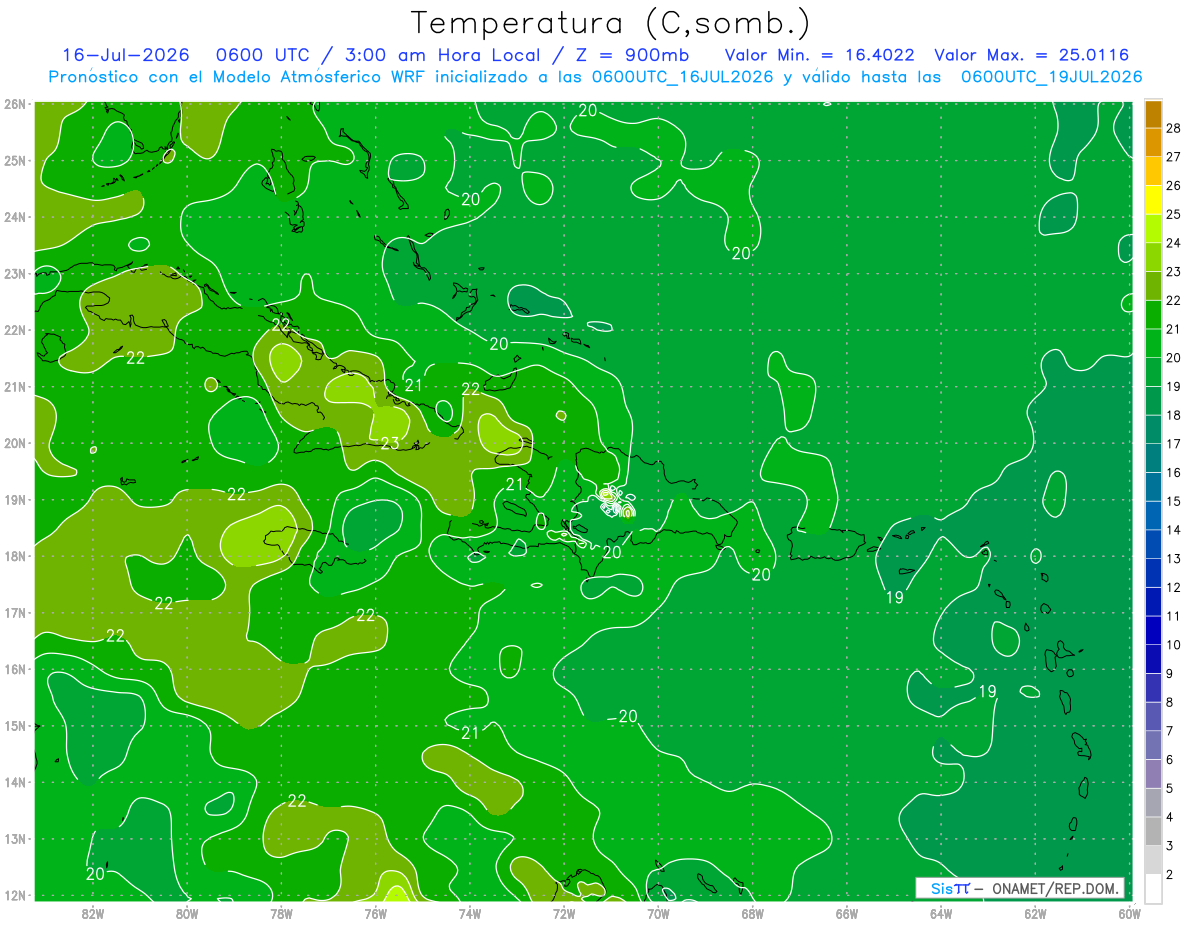Image resolution: width=1200 pixels, height=927 pixels.
Task: Click color bar label '3'
Action: point(1170,846)
